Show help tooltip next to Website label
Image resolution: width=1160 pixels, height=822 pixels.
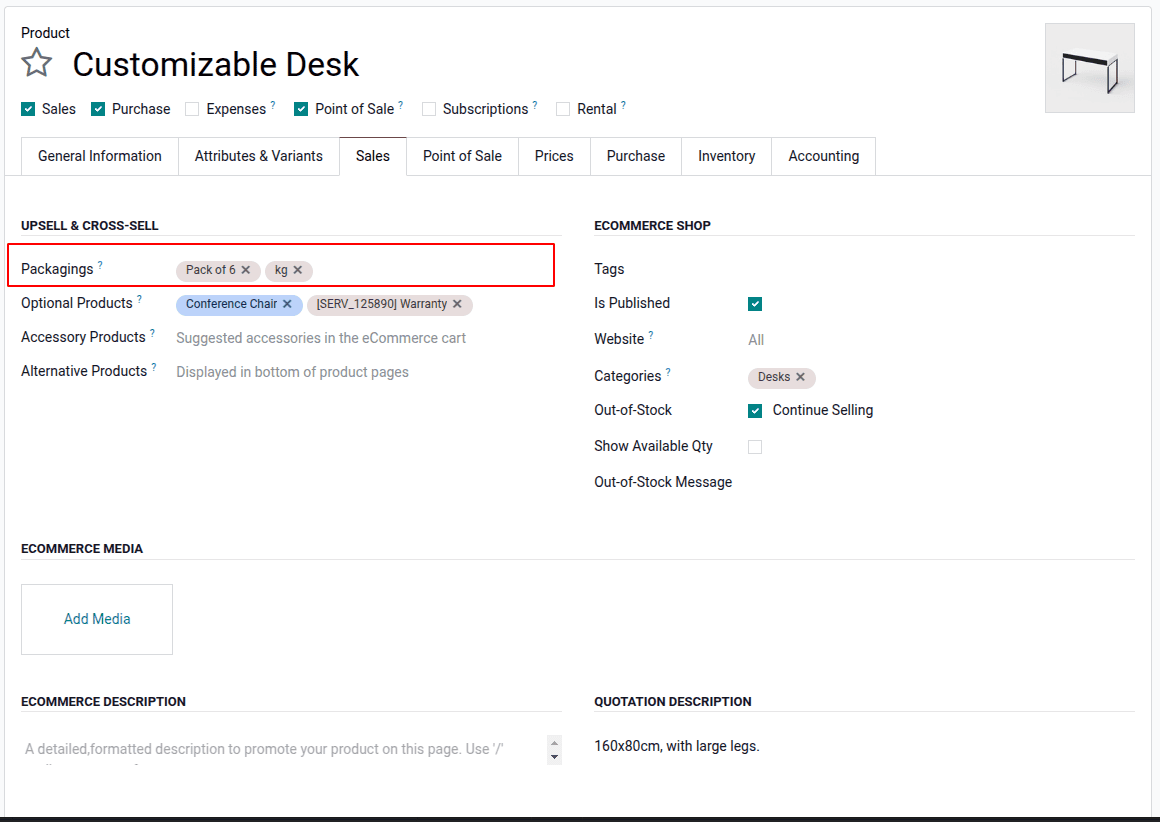(651, 335)
